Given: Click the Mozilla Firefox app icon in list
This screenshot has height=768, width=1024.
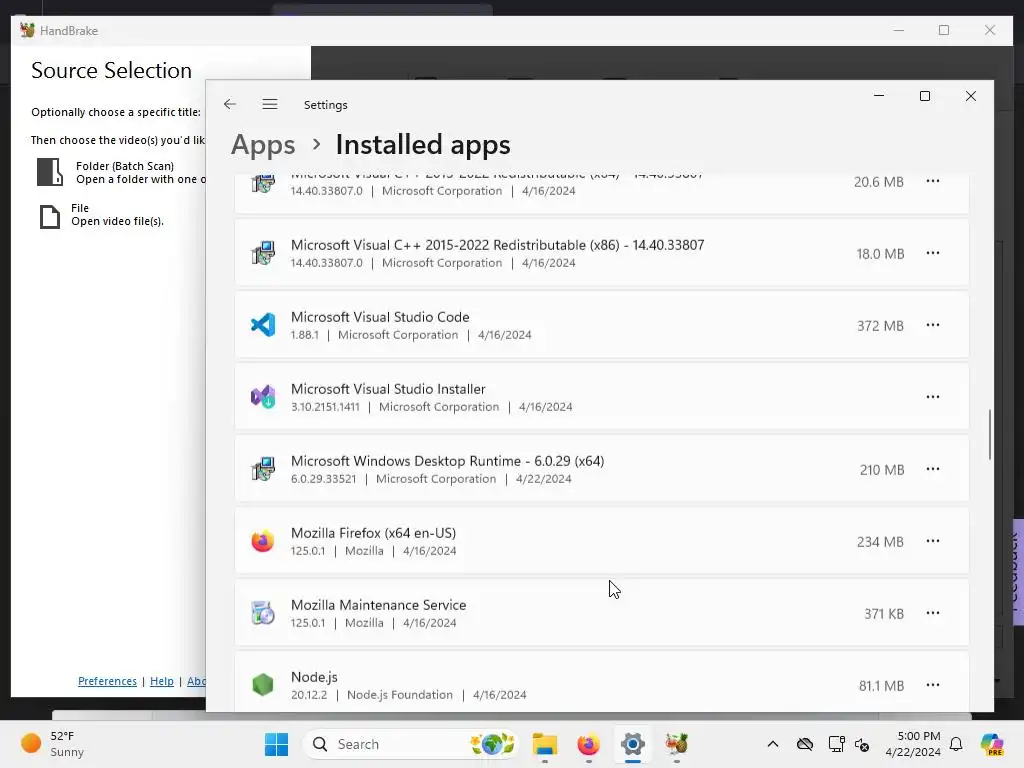Looking at the screenshot, I should point(263,541).
